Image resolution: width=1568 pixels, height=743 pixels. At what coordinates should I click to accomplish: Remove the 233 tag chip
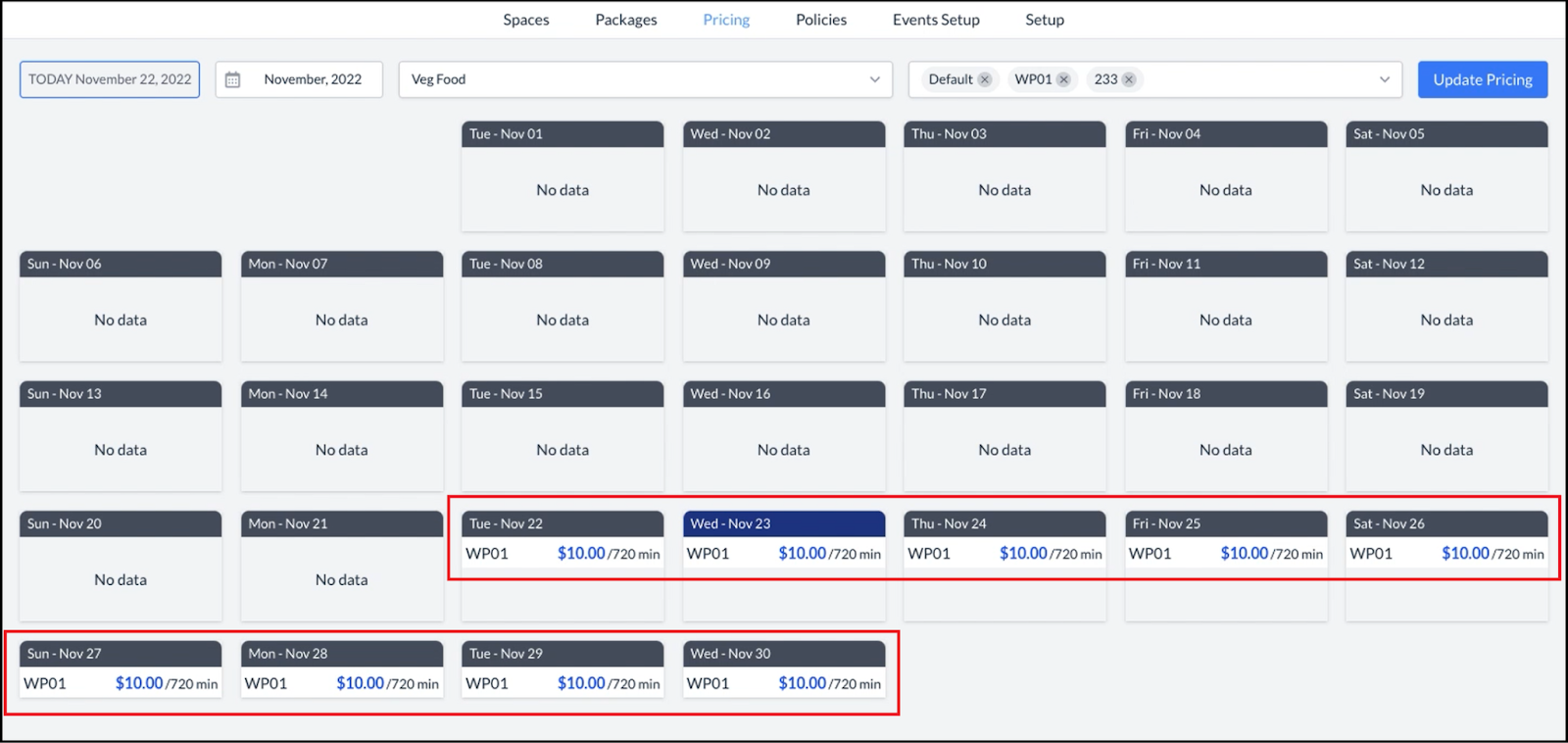pos(1129,79)
